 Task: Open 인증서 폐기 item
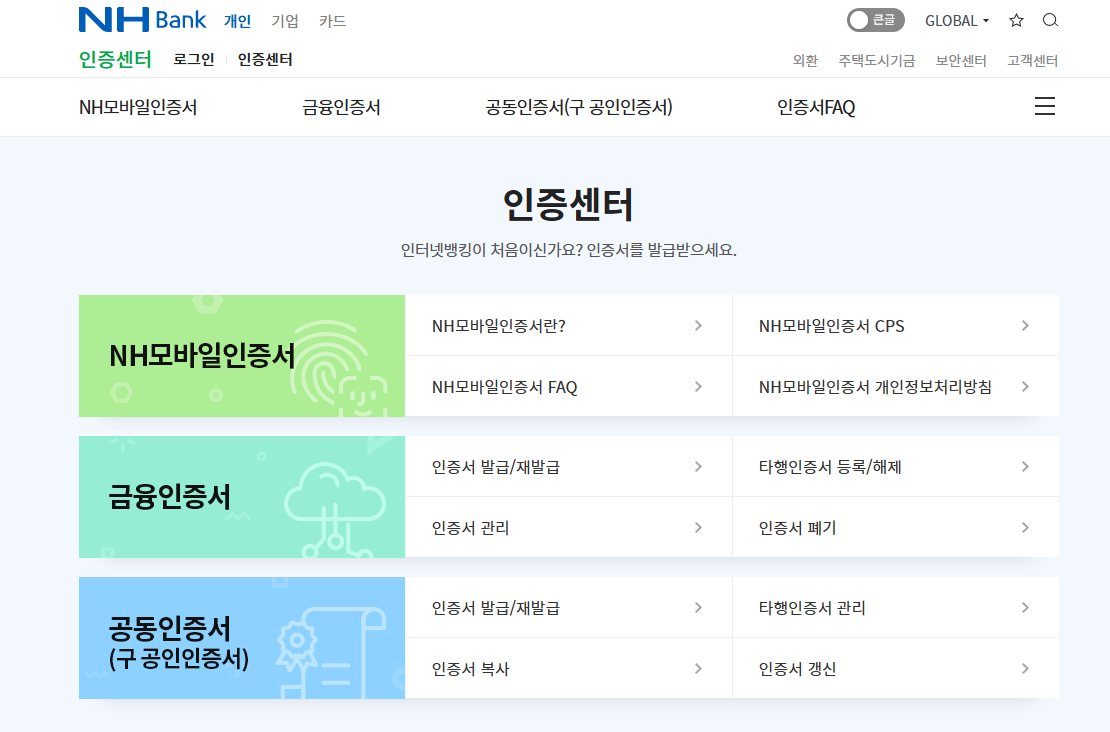pyautogui.click(x=896, y=527)
